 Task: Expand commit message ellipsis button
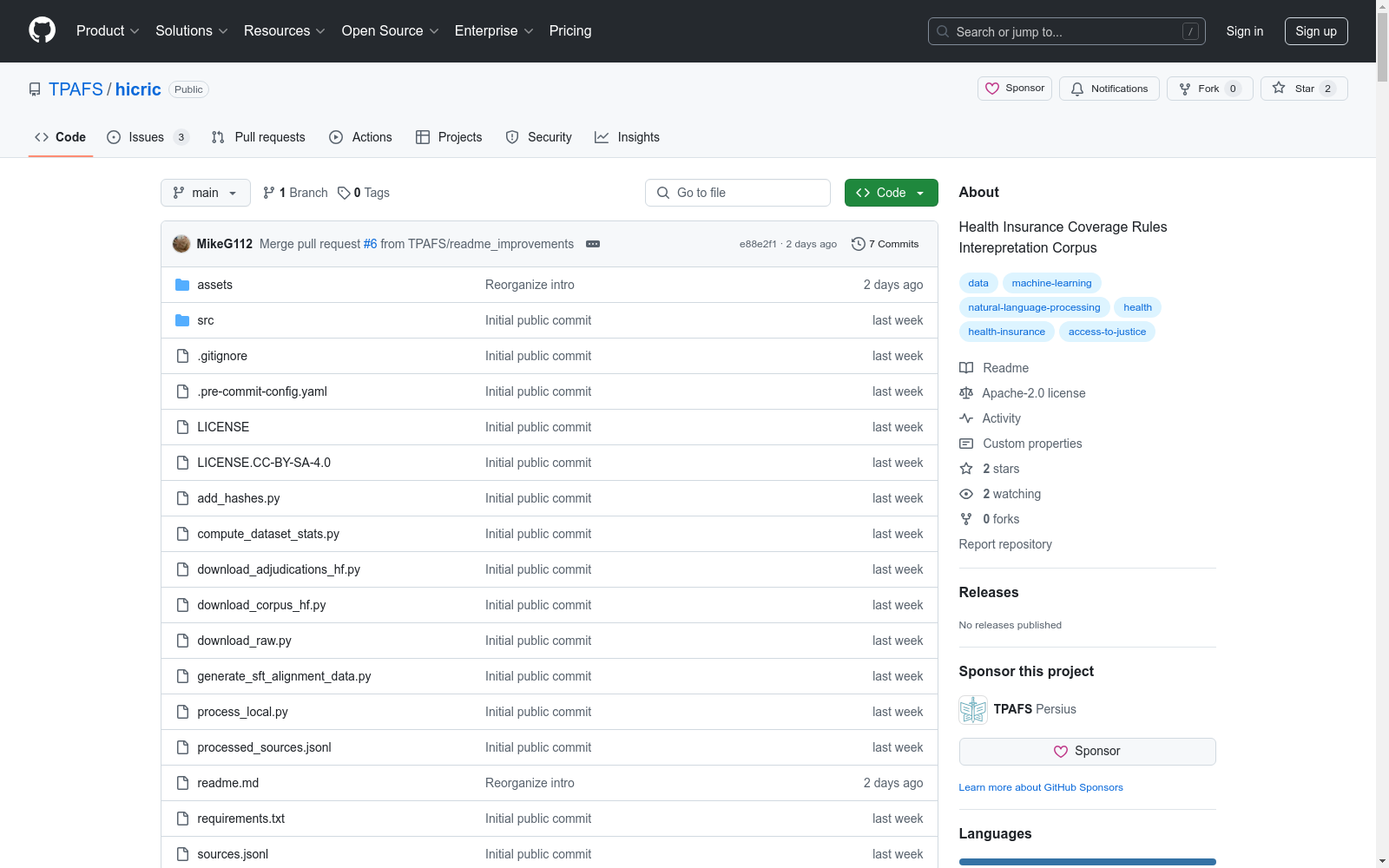tap(593, 244)
